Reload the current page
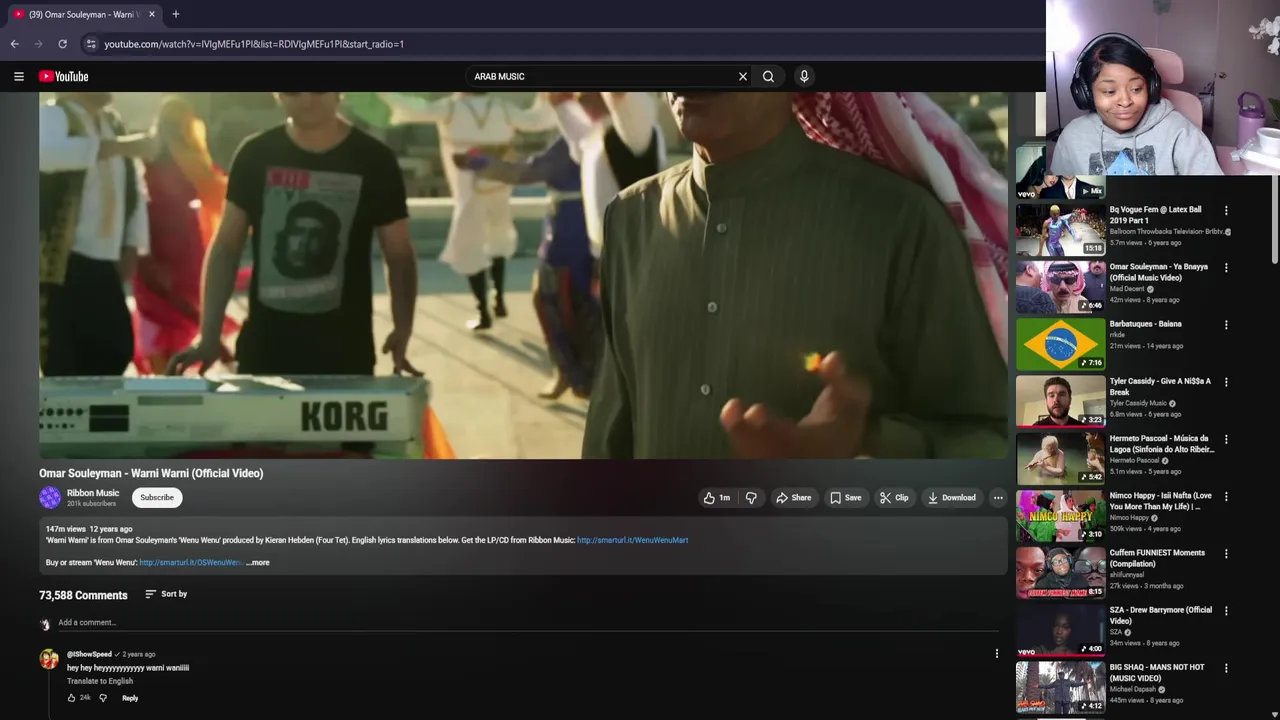 coord(62,44)
